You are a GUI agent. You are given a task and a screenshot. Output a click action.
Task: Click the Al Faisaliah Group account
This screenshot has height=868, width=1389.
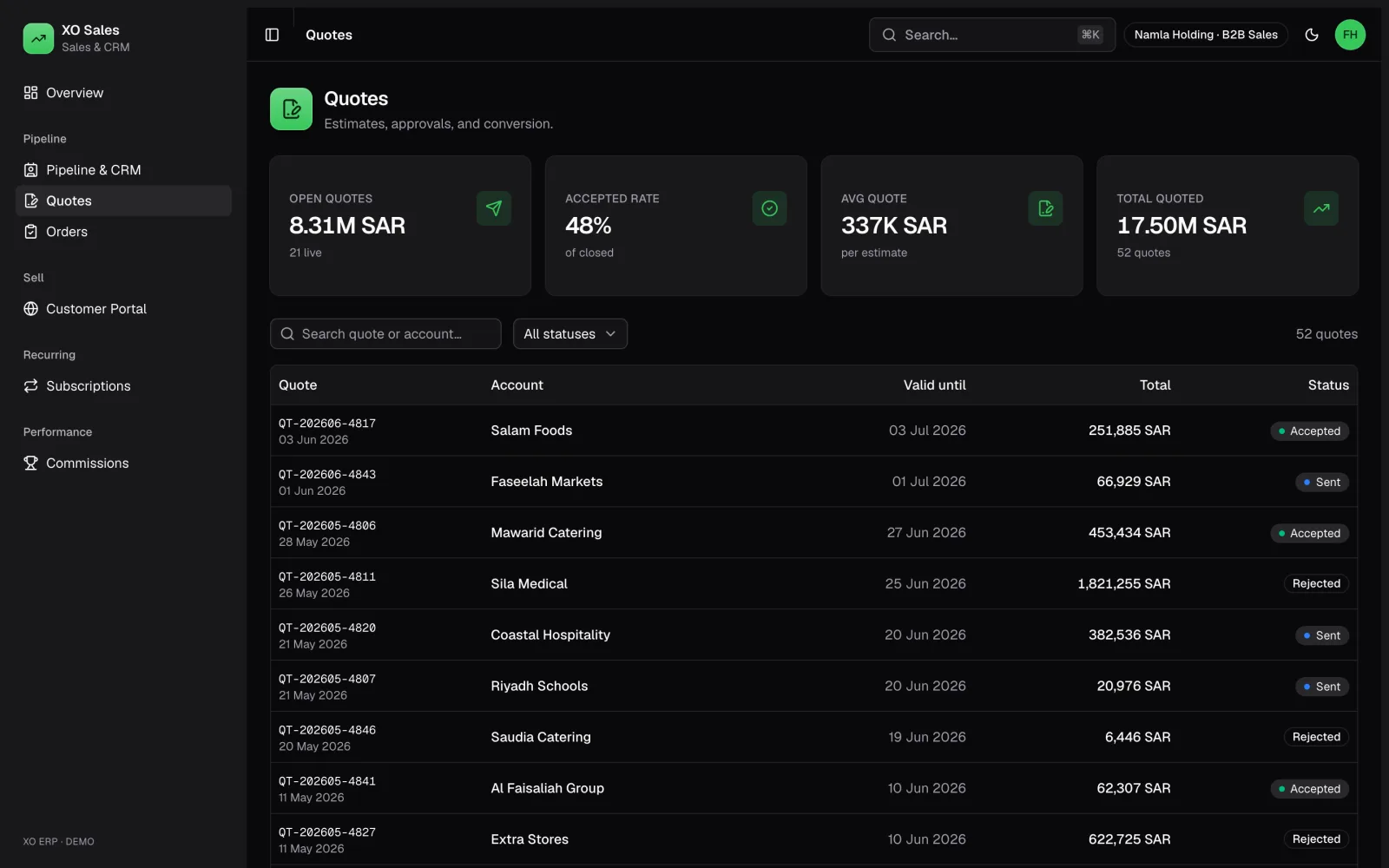547,788
